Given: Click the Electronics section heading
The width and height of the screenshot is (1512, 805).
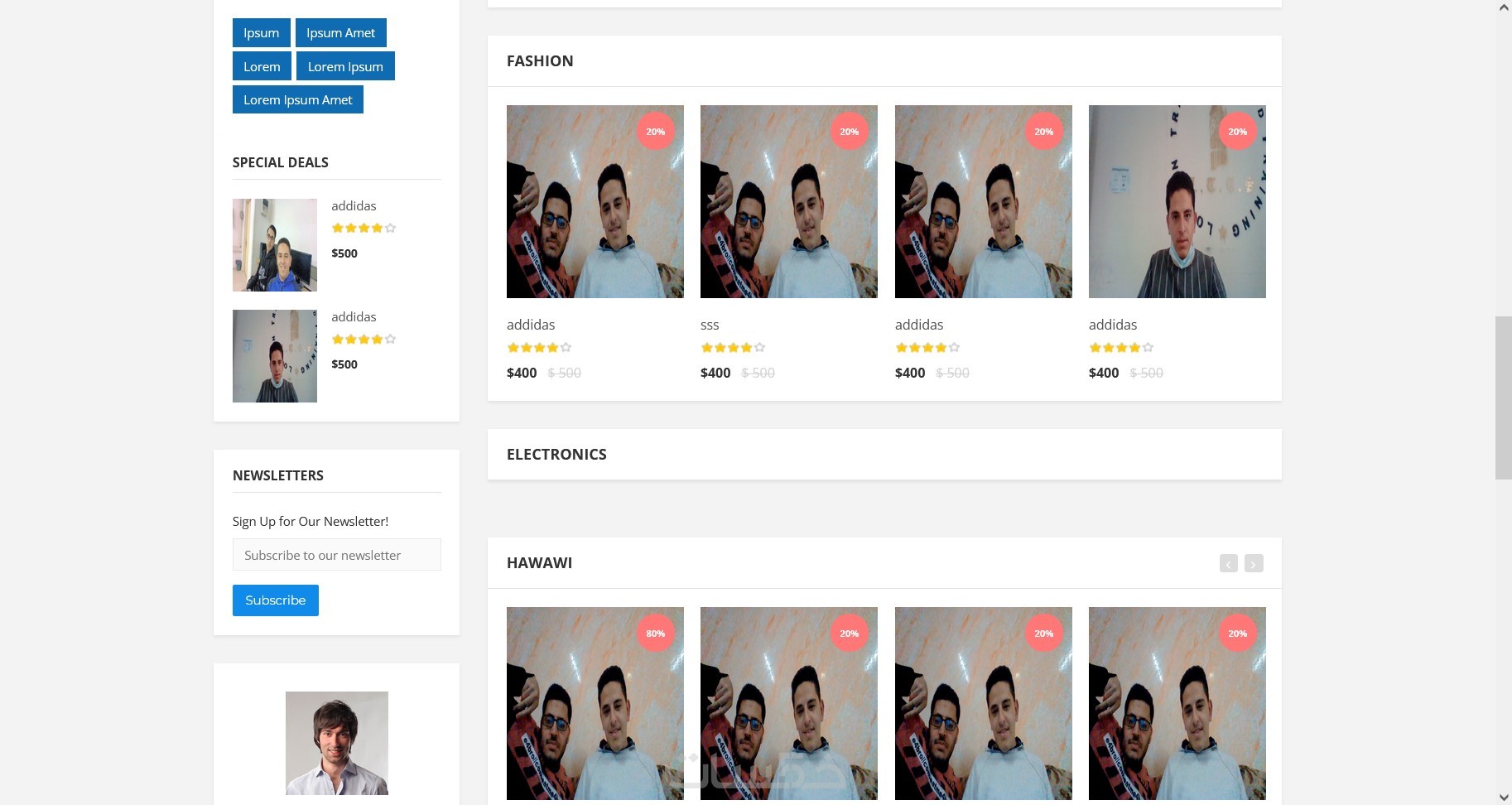Looking at the screenshot, I should click(x=556, y=454).
